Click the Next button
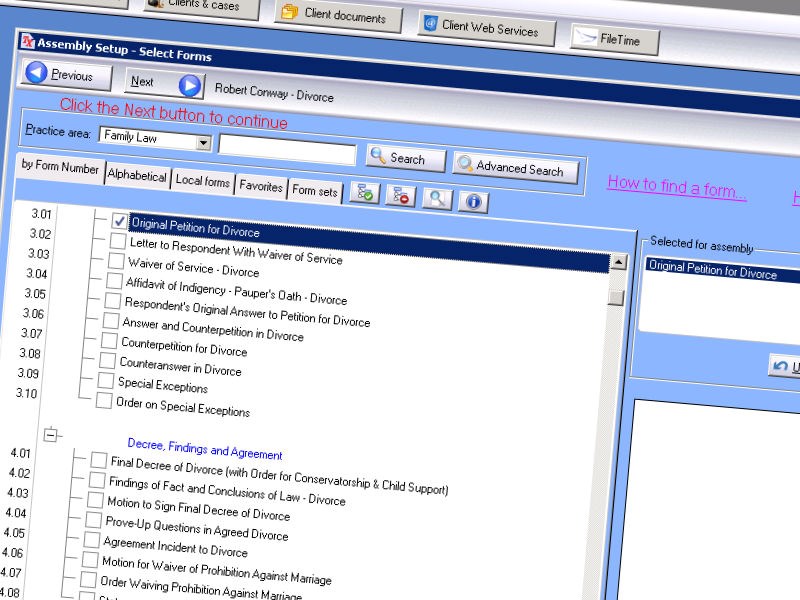This screenshot has width=800, height=600. click(164, 83)
